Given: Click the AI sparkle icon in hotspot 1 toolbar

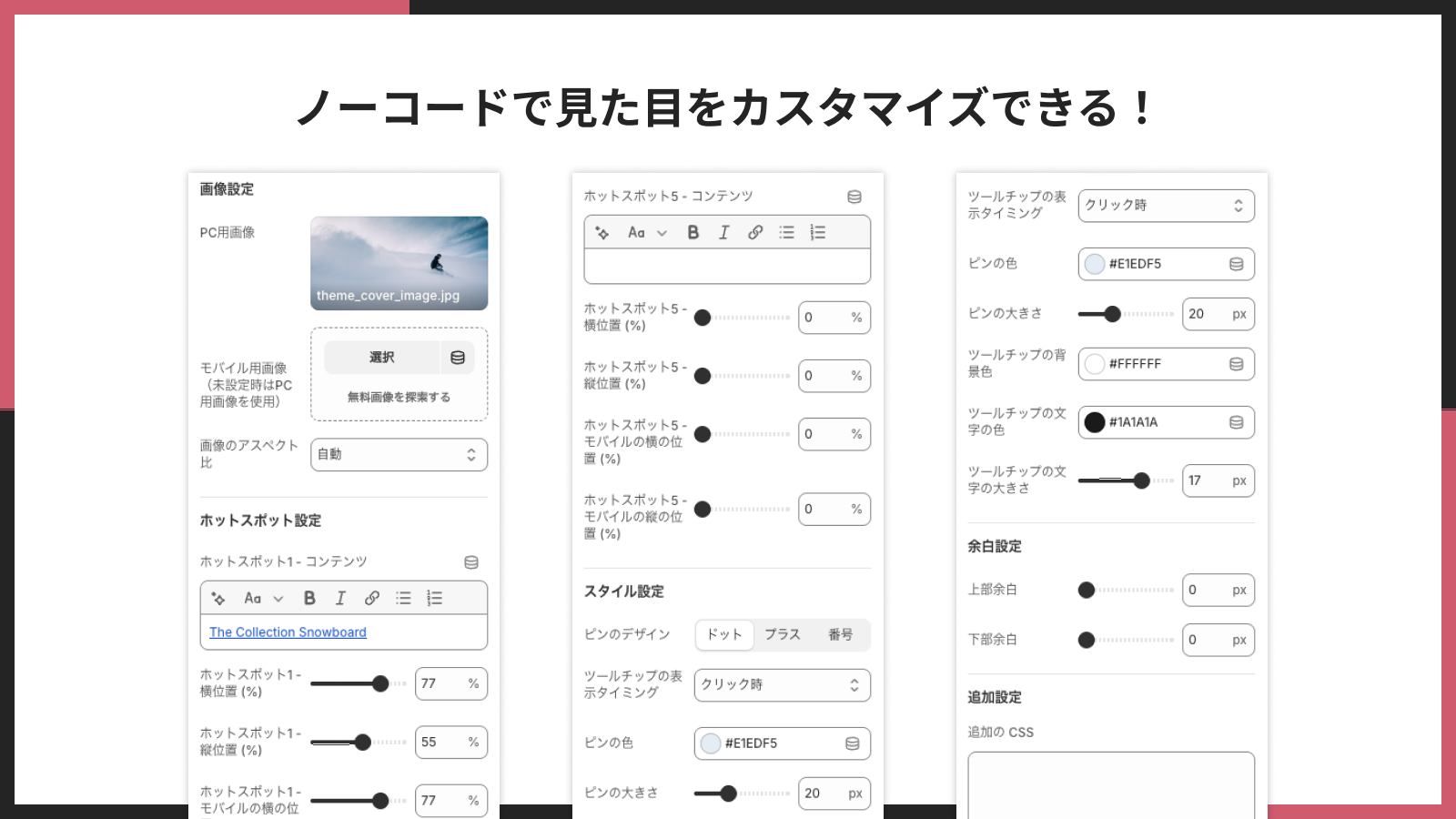Looking at the screenshot, I should pos(217,598).
